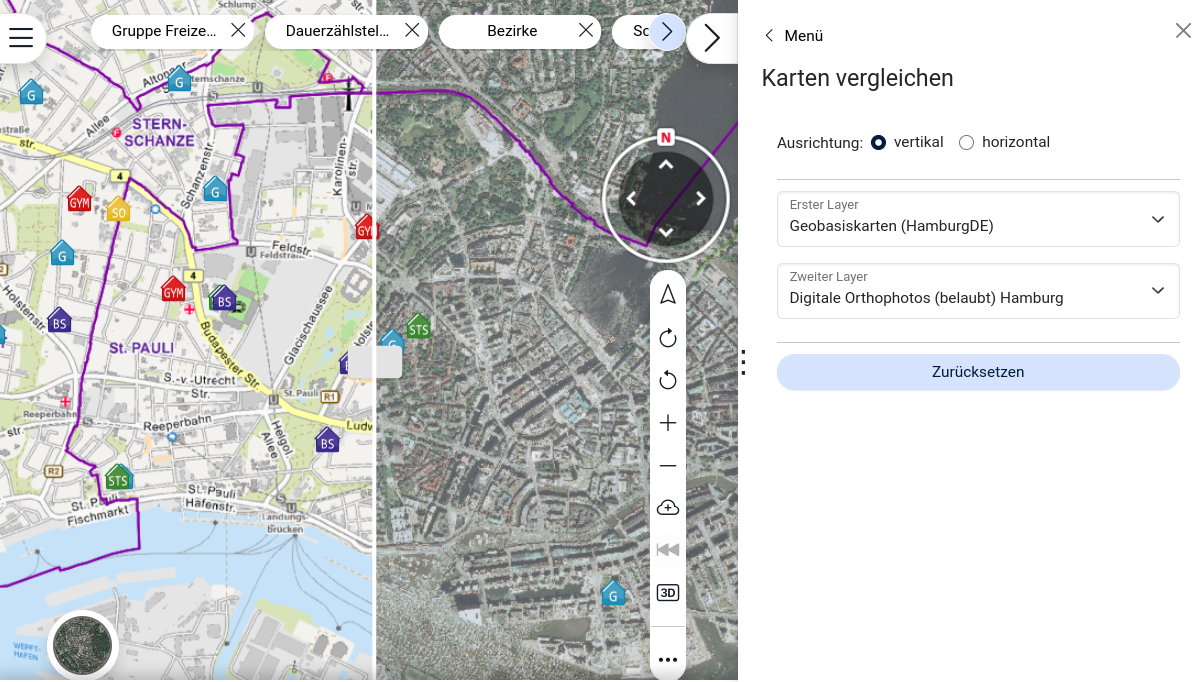Go back to Menü
The height and width of the screenshot is (682, 1203).
tap(794, 36)
